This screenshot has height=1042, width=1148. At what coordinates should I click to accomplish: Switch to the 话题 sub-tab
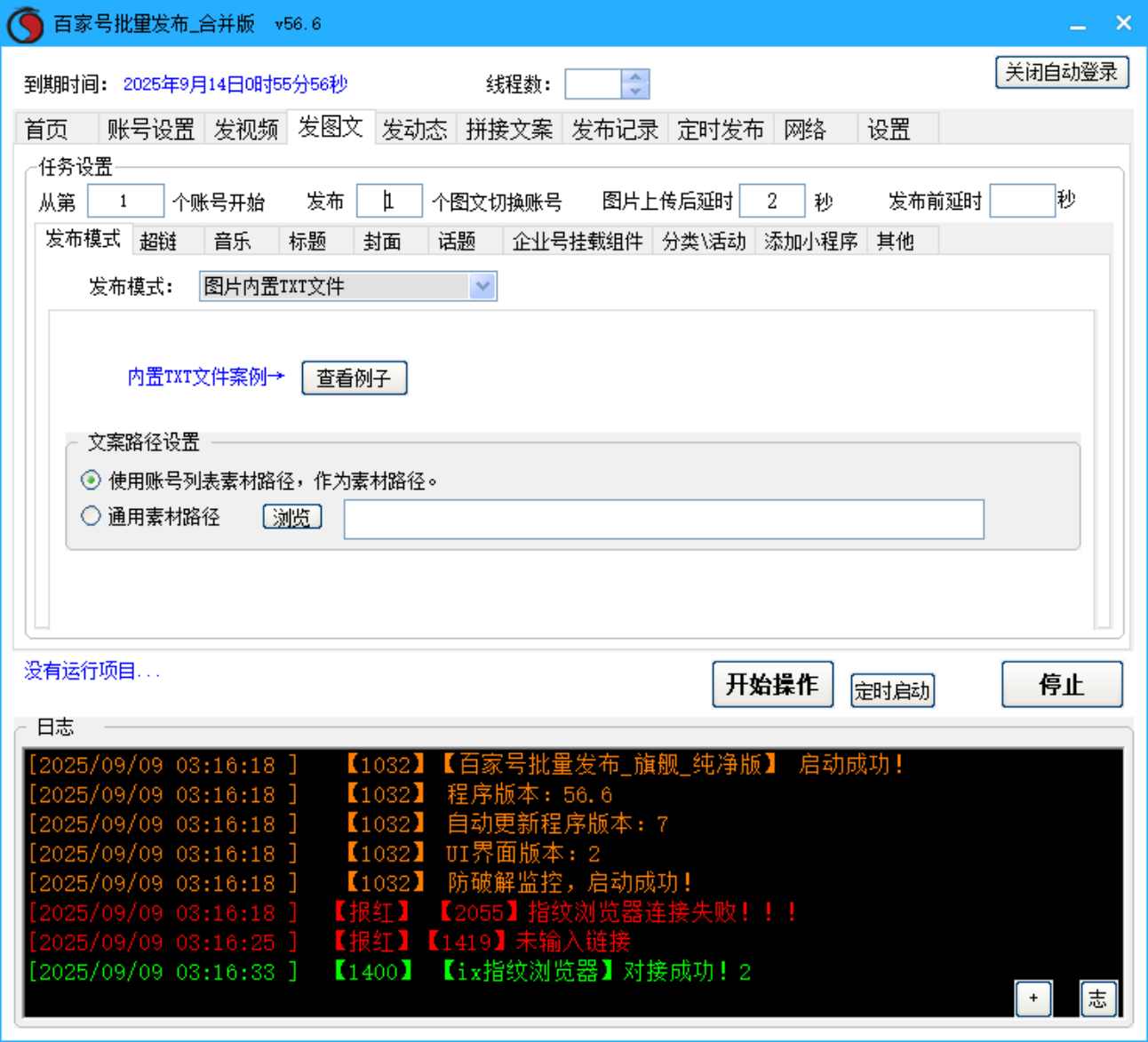click(x=460, y=241)
